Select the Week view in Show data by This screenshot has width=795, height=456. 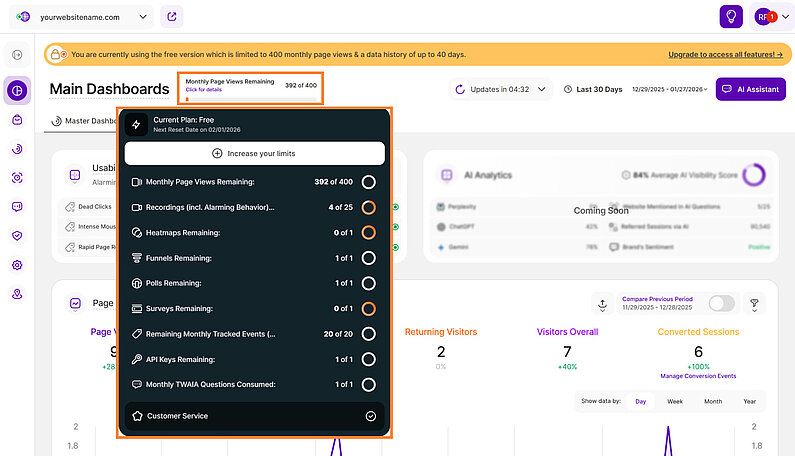(x=675, y=401)
